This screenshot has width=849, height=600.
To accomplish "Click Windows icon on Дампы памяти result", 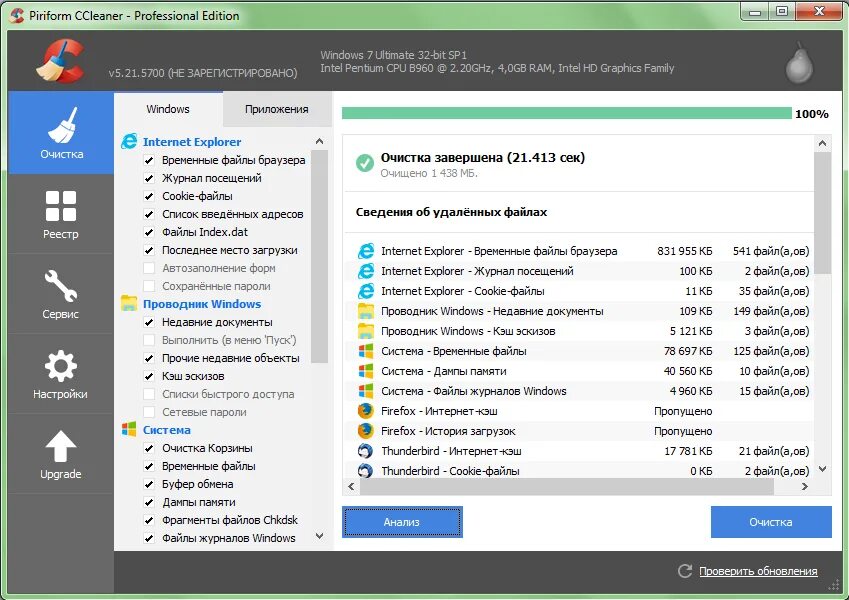I will coord(366,371).
